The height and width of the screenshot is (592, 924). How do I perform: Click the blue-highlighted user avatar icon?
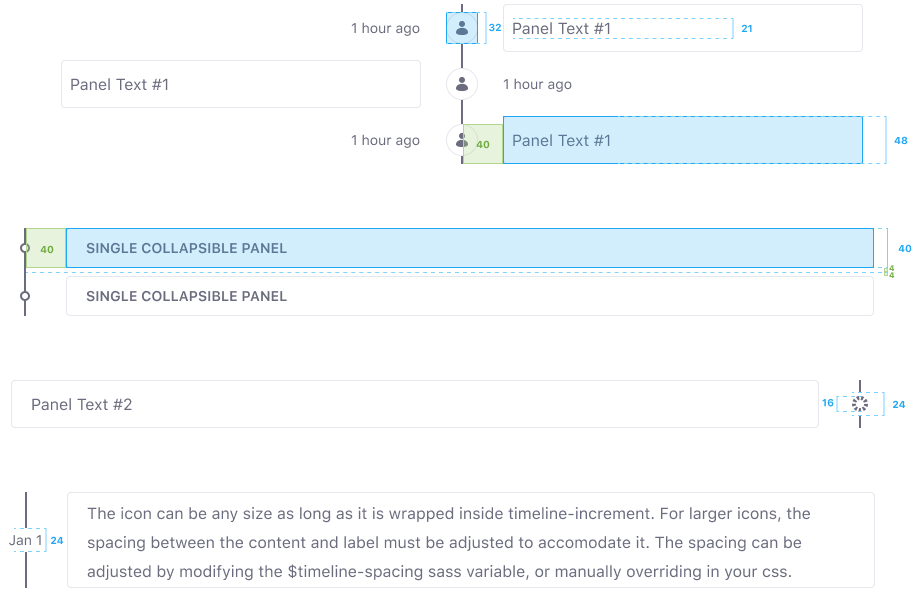[x=462, y=28]
